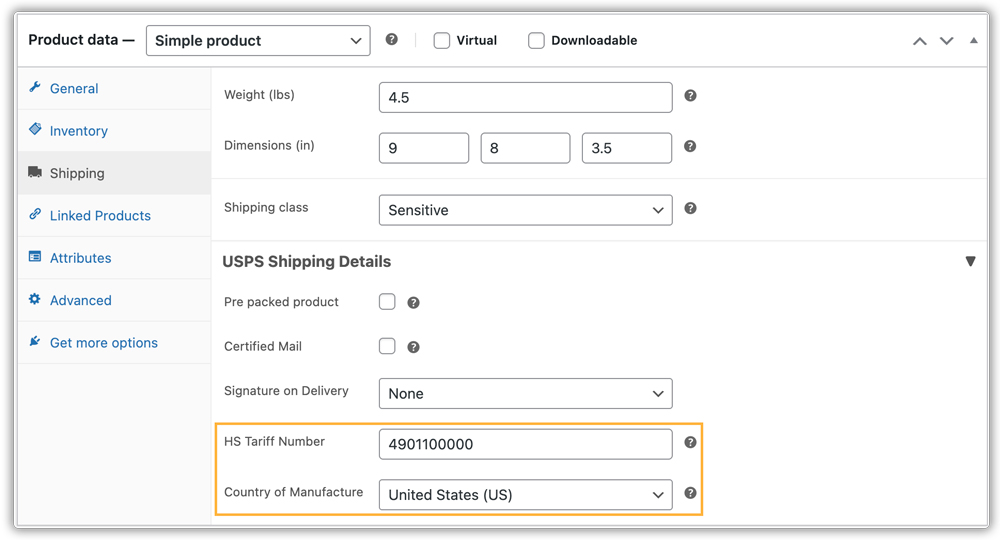Screen dimensions: 1000x540
Task: Show help tip for Certified Mail
Action: point(413,347)
